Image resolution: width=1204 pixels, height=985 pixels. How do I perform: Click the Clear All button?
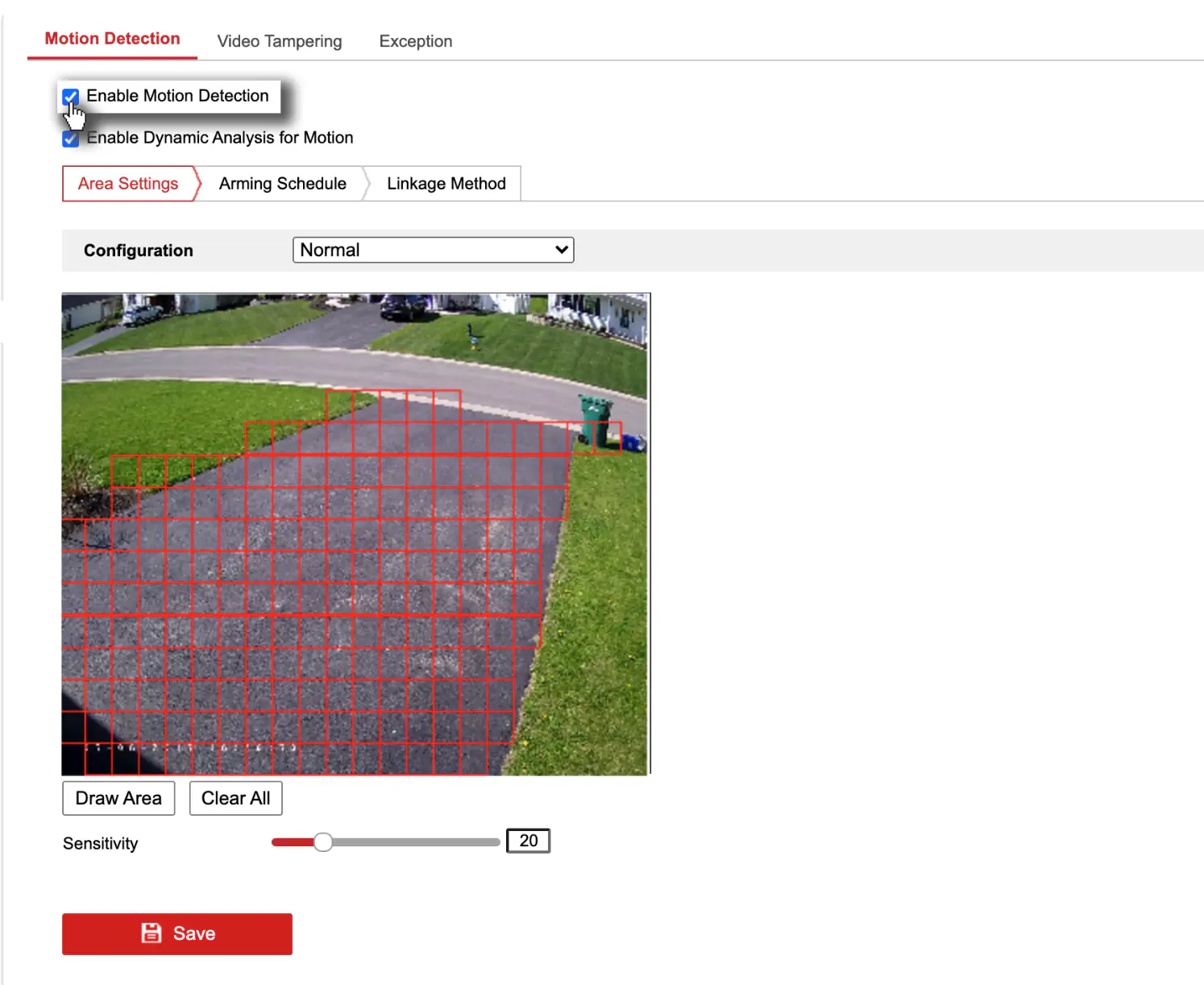tap(236, 798)
